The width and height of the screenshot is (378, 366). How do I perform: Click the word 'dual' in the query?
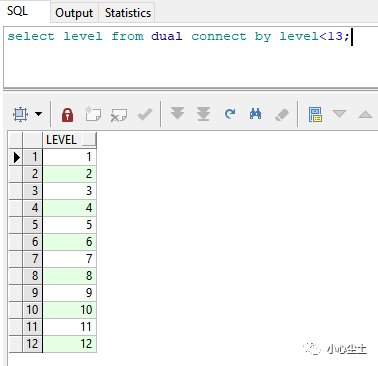click(x=167, y=36)
